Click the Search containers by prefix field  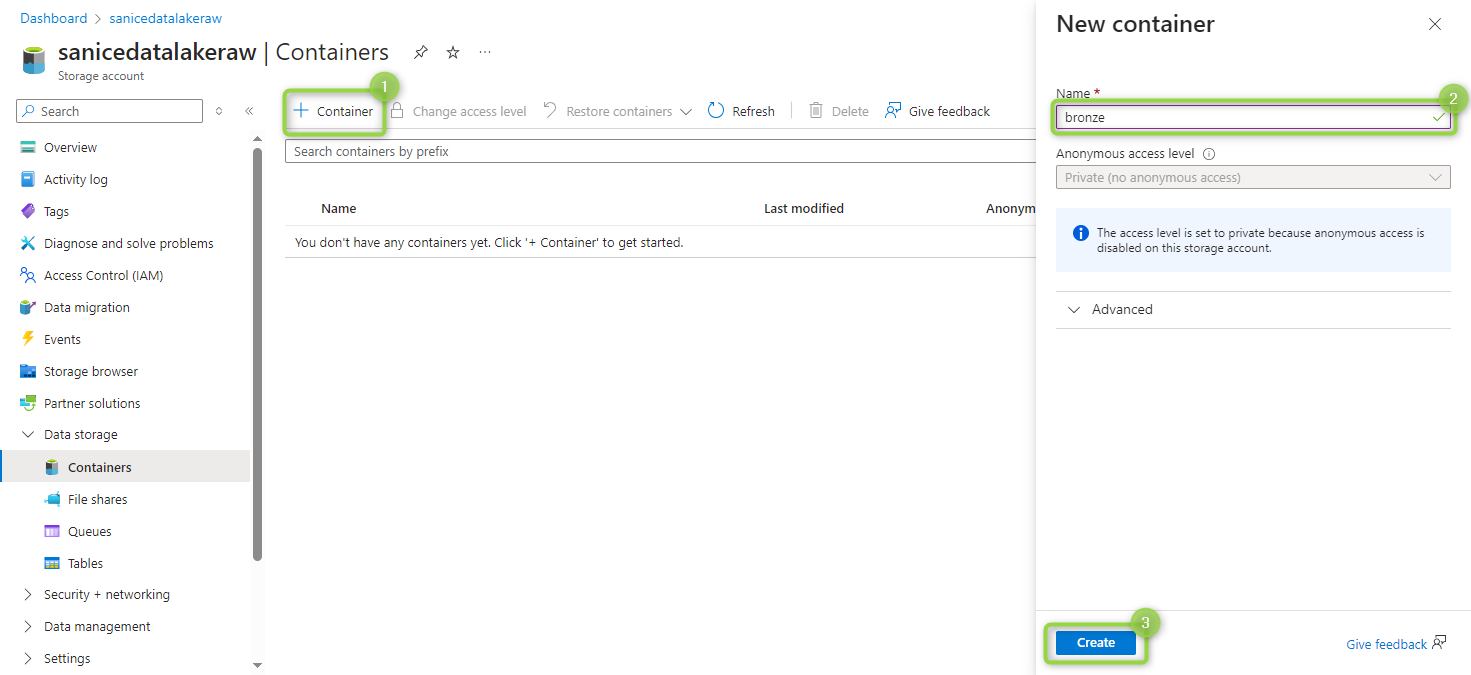(660, 151)
